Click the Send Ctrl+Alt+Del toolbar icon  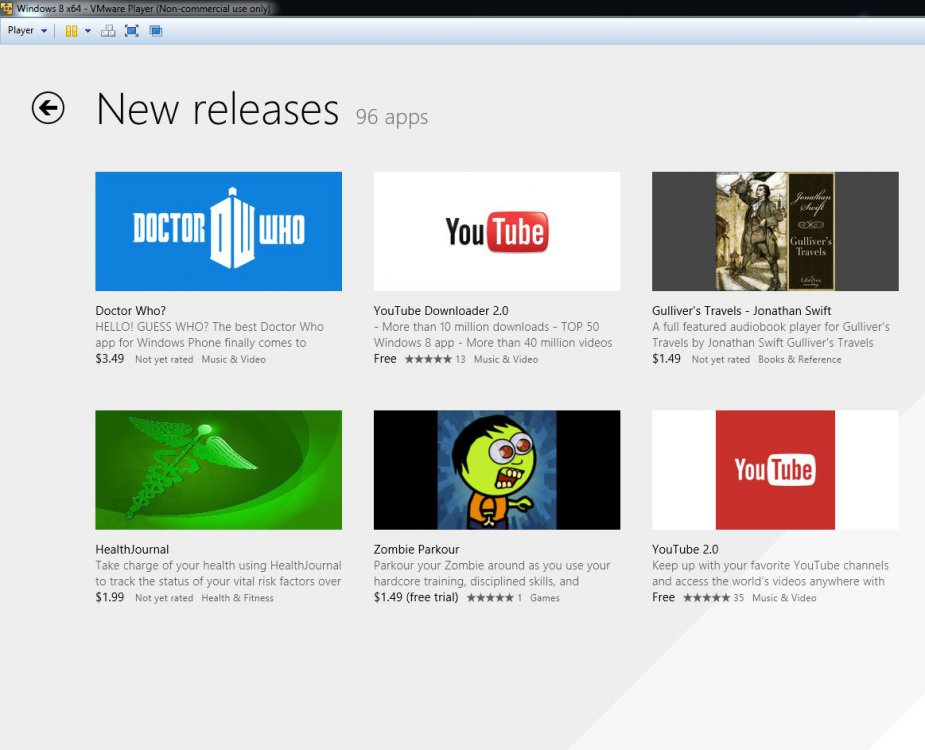[107, 30]
